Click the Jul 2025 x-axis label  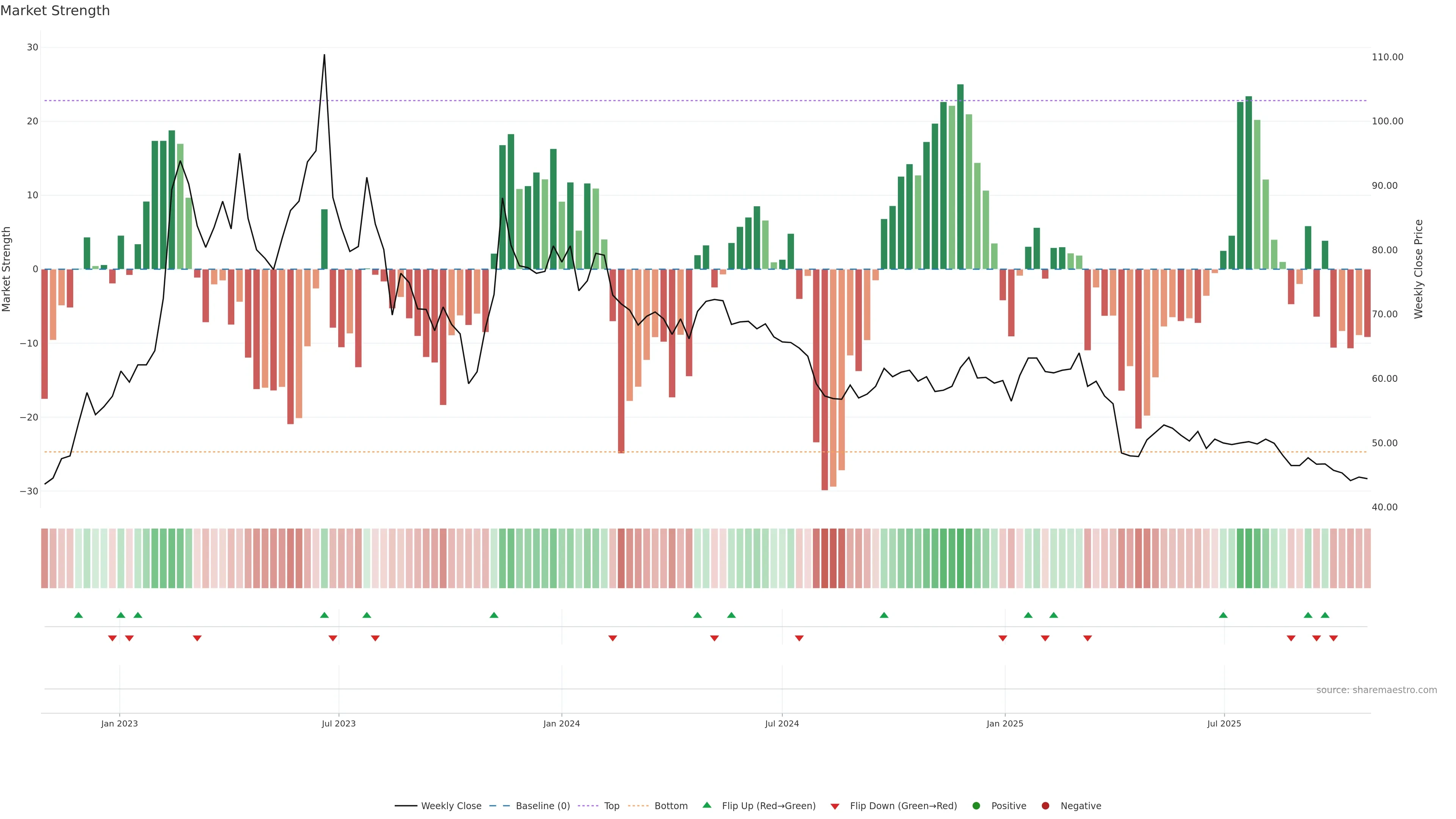click(1224, 723)
